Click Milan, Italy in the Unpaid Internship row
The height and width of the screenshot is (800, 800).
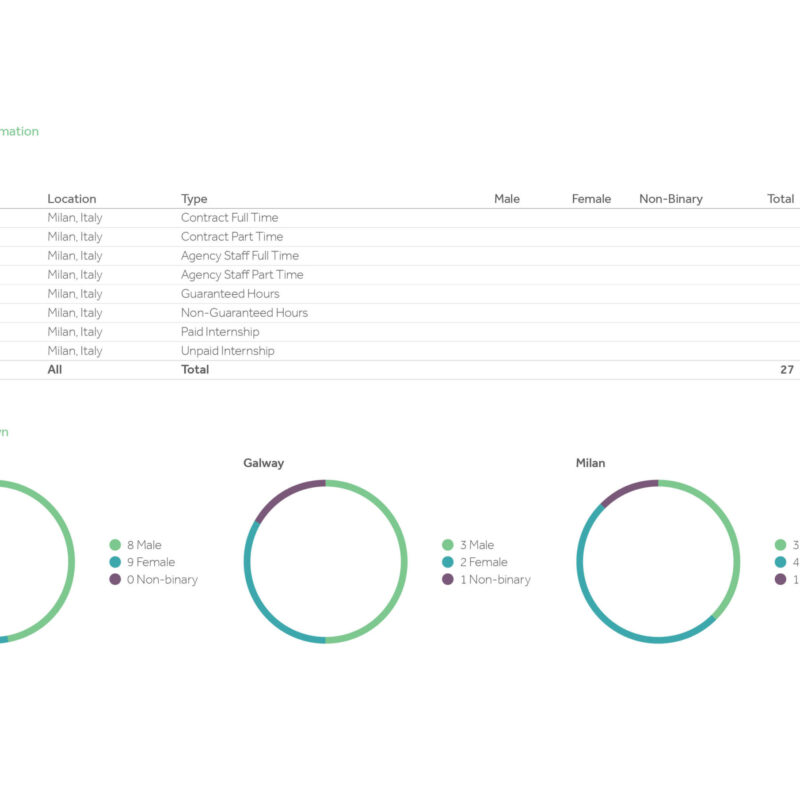click(74, 351)
